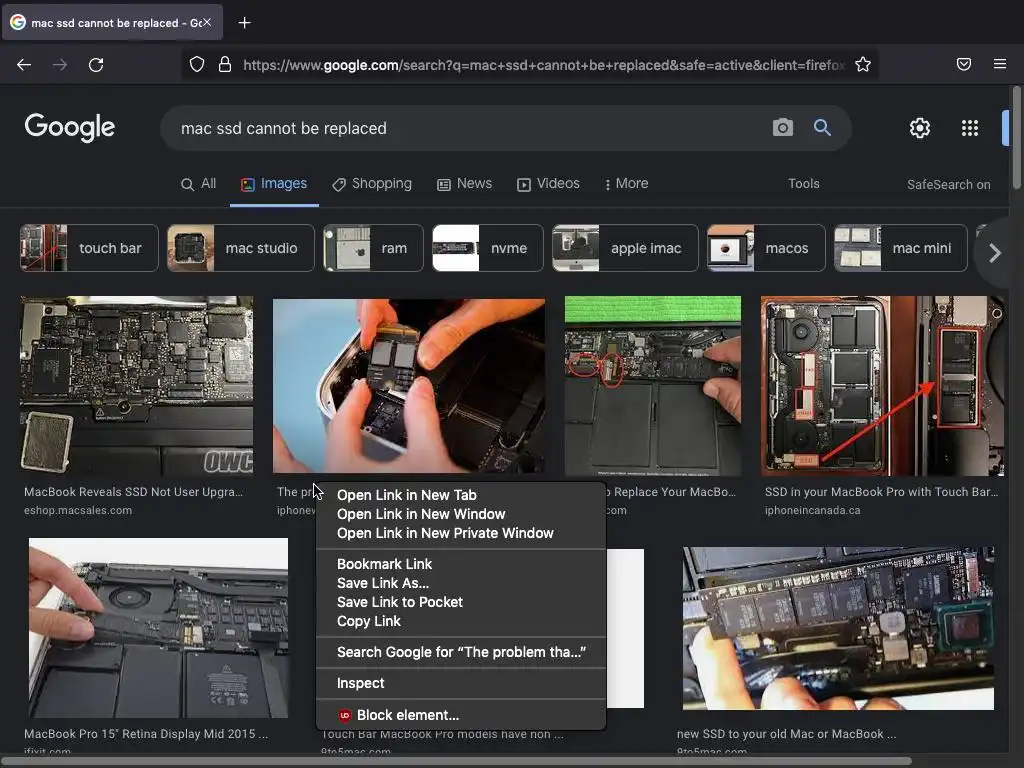Choose Search Google for "The problem tha..."
1024x768 pixels.
coord(461,652)
